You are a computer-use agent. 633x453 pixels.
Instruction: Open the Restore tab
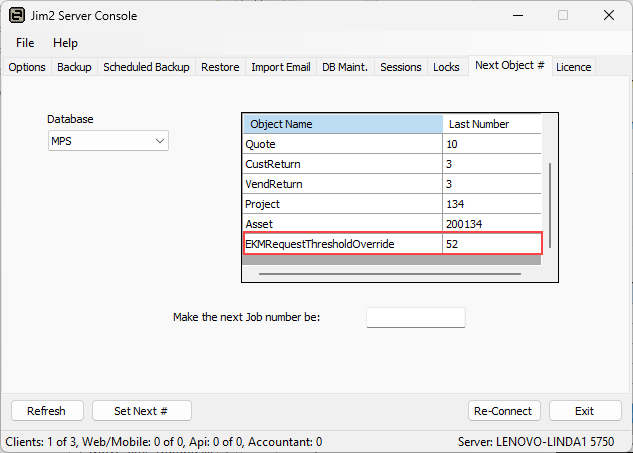click(x=220, y=67)
